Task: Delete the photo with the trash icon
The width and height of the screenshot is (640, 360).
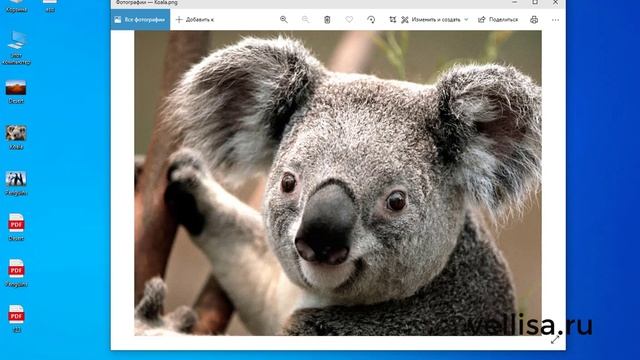Action: [327, 20]
